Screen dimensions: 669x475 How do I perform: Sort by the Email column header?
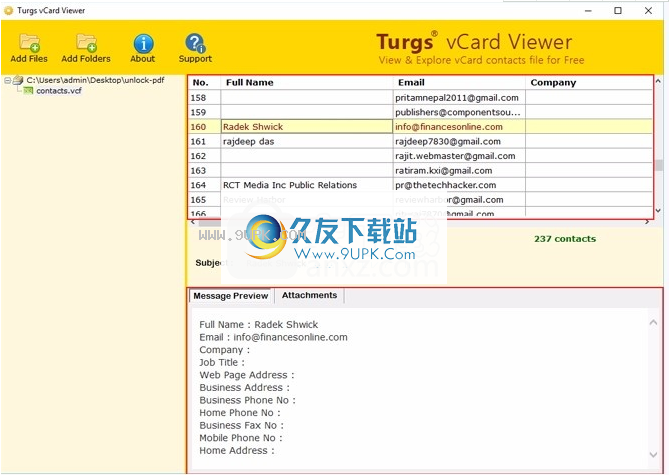tap(459, 83)
